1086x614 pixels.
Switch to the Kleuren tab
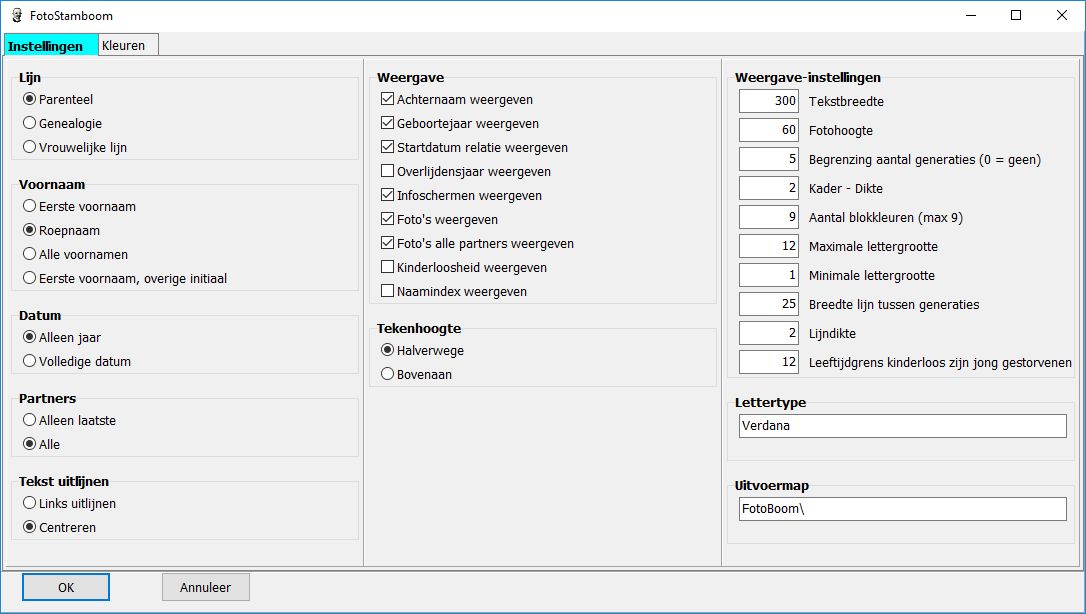[x=123, y=45]
